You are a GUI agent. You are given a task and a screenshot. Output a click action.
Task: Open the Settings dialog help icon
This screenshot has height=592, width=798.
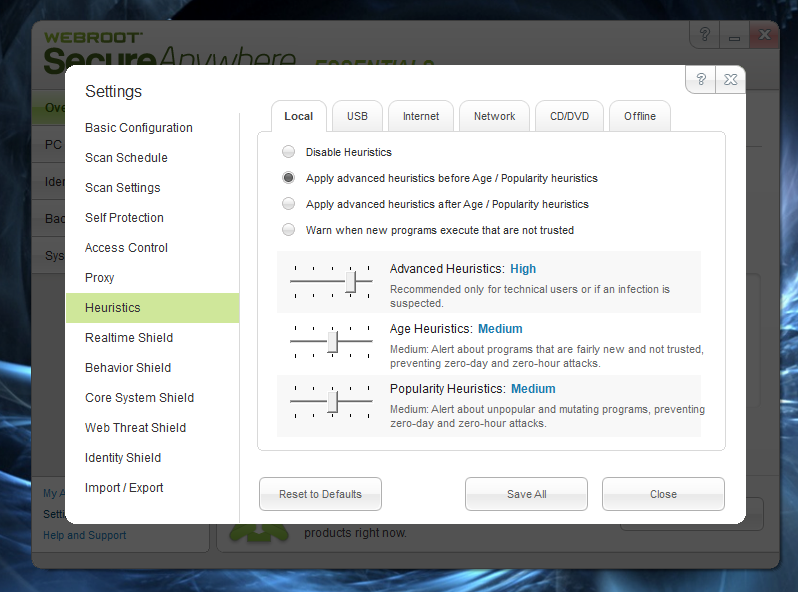[701, 79]
